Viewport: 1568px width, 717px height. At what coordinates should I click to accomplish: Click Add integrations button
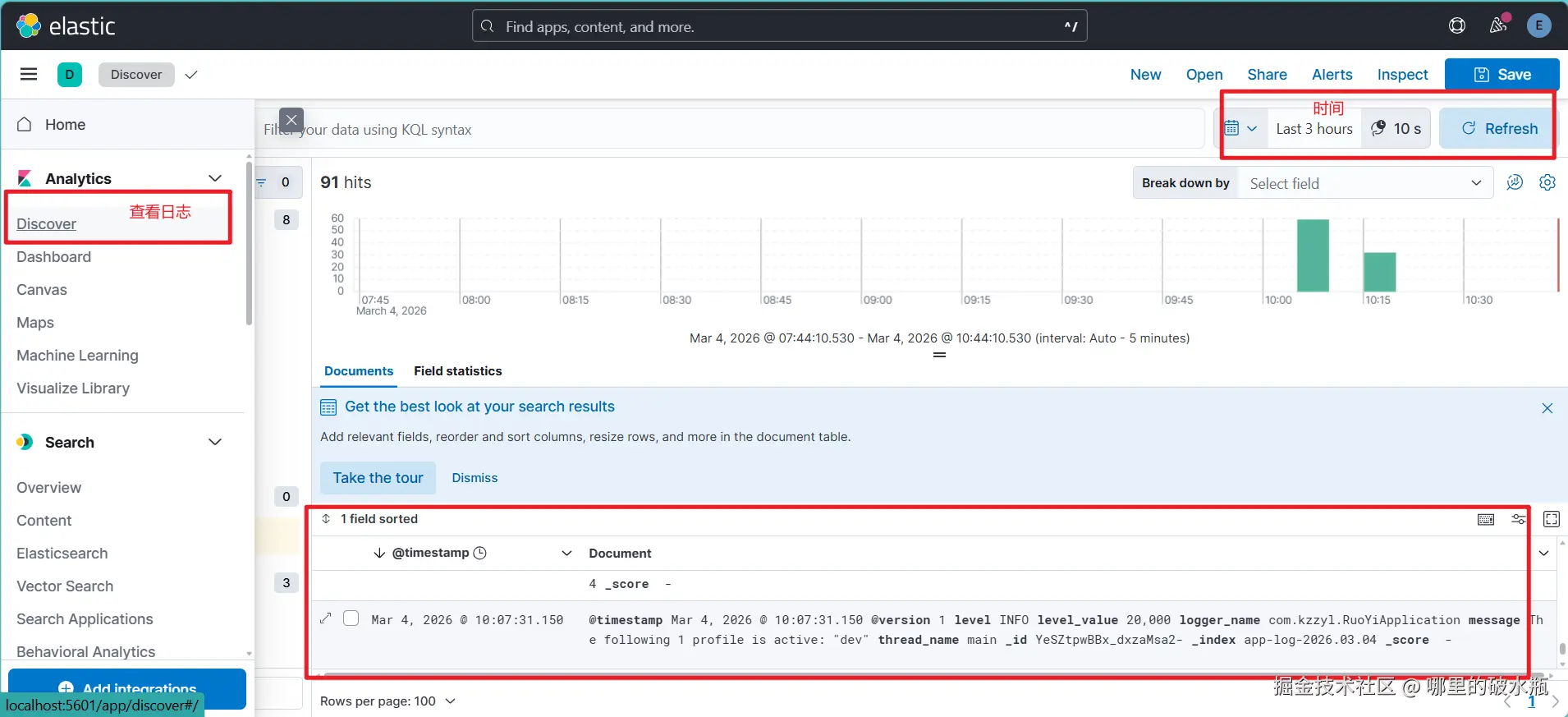(127, 688)
